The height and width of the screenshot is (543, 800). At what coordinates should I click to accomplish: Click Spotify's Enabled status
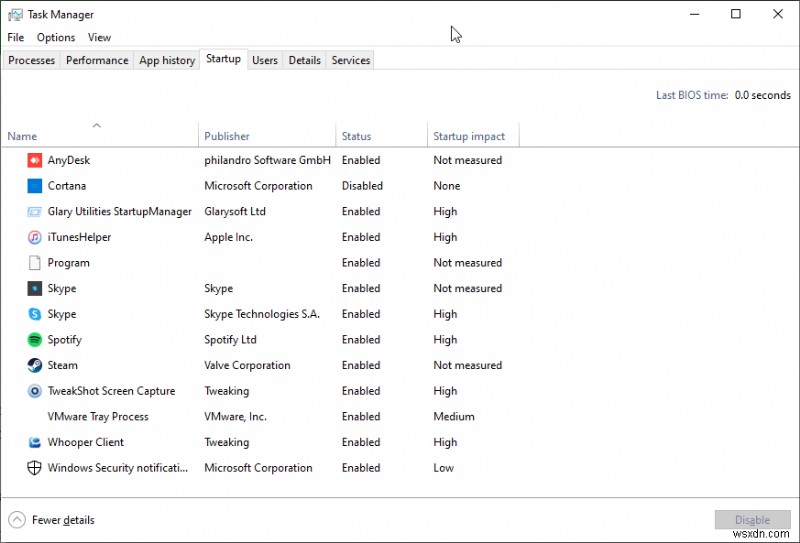point(361,339)
